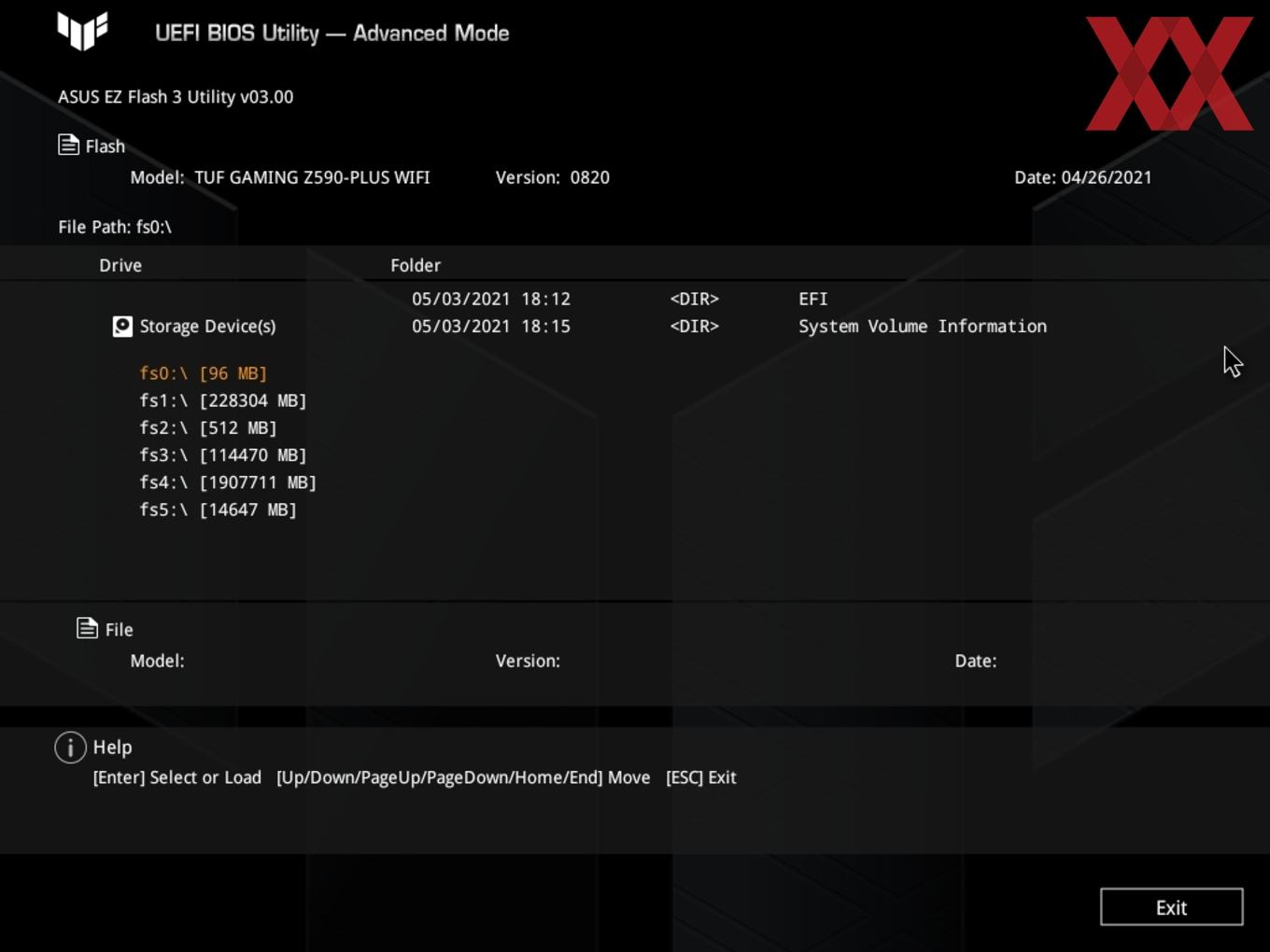This screenshot has width=1270, height=952.
Task: Click the UEFI BIOS Utility Advanced Mode title
Action: pos(332,33)
